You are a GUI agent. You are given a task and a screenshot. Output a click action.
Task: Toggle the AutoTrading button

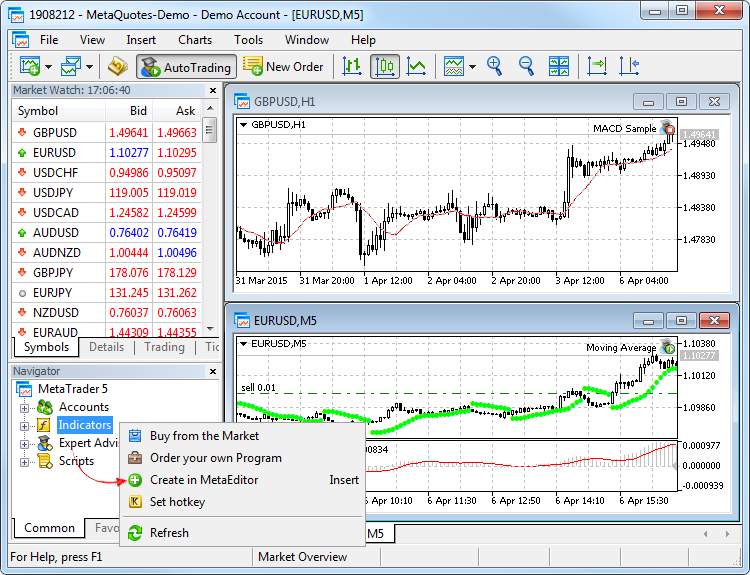pyautogui.click(x=186, y=67)
